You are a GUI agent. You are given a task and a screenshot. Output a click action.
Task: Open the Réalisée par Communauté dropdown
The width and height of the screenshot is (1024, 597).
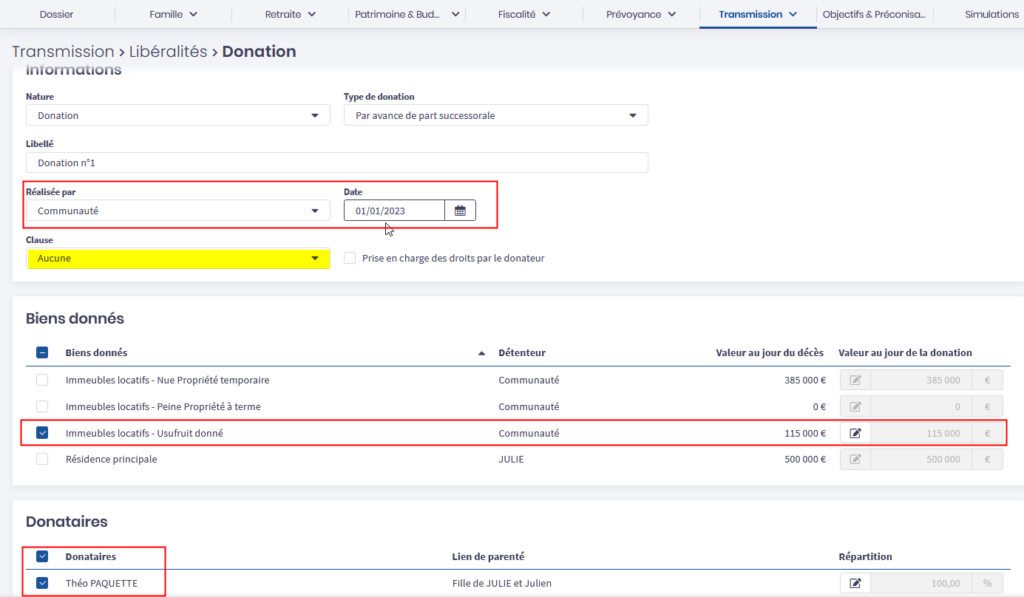pyautogui.click(x=177, y=211)
